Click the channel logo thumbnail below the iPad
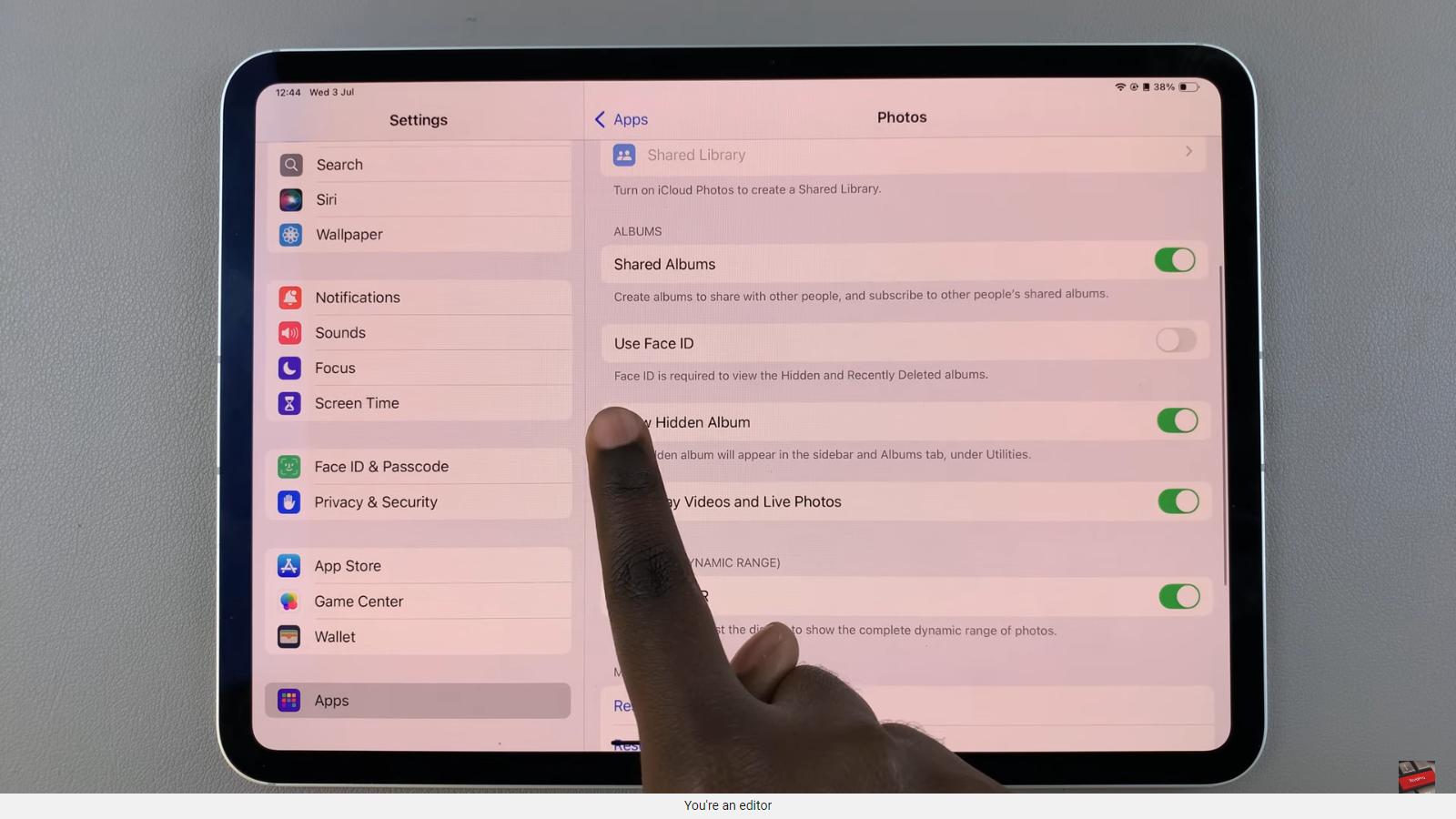 click(1417, 777)
